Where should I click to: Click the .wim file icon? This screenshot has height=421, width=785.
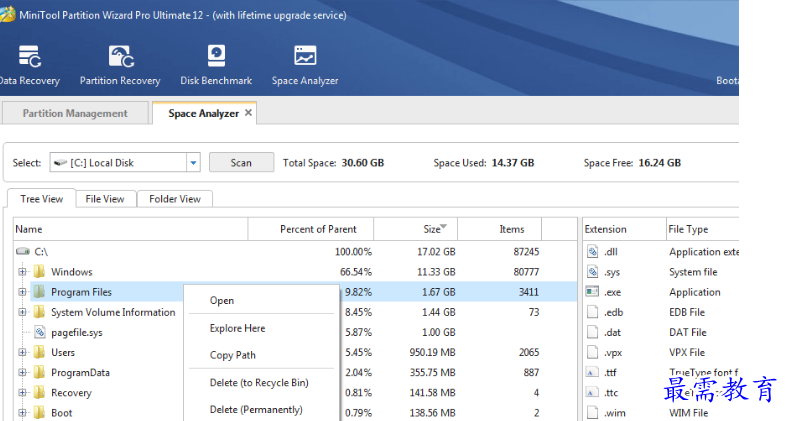[x=593, y=412]
